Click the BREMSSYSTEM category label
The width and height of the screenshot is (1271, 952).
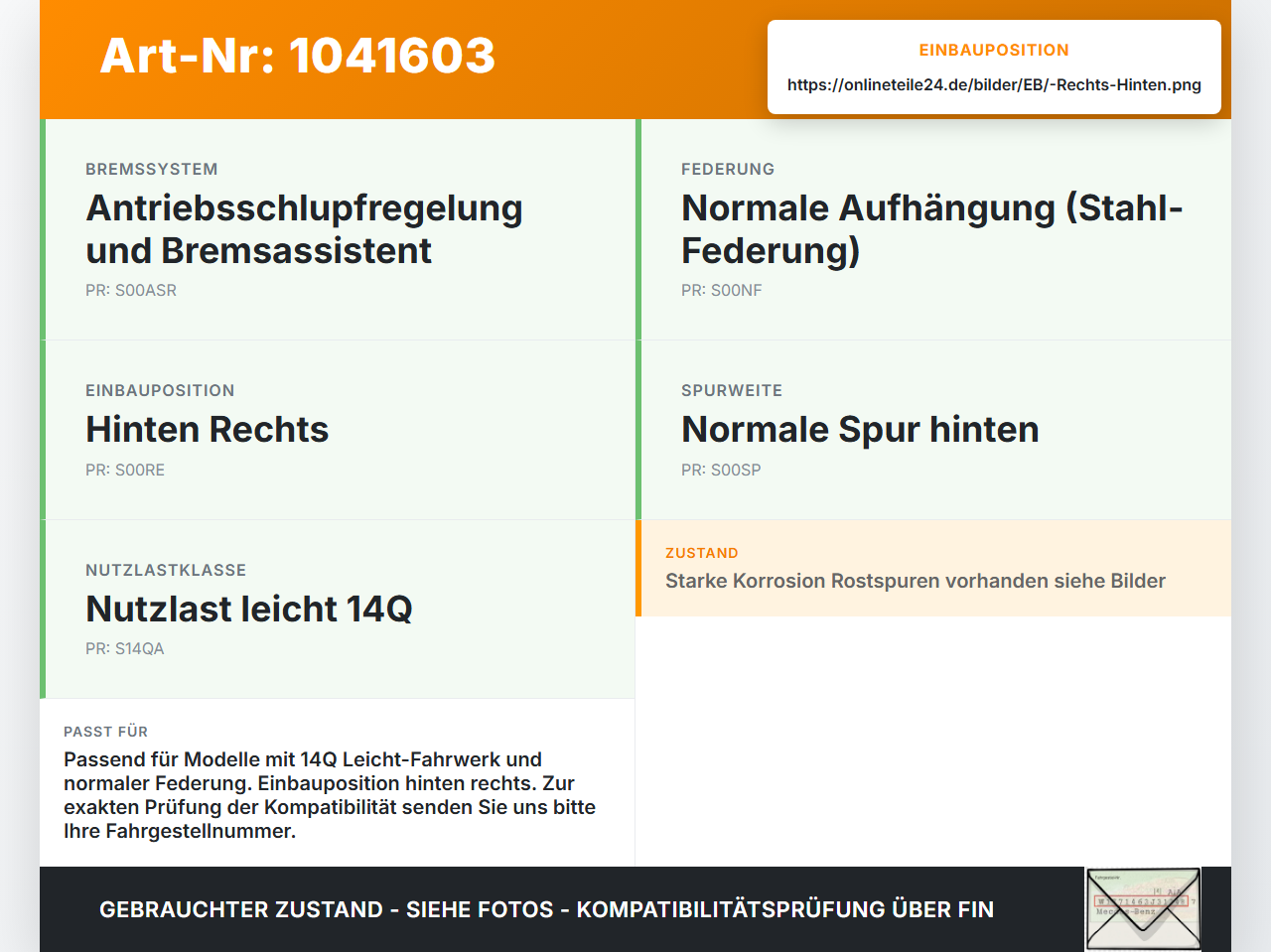click(x=152, y=170)
